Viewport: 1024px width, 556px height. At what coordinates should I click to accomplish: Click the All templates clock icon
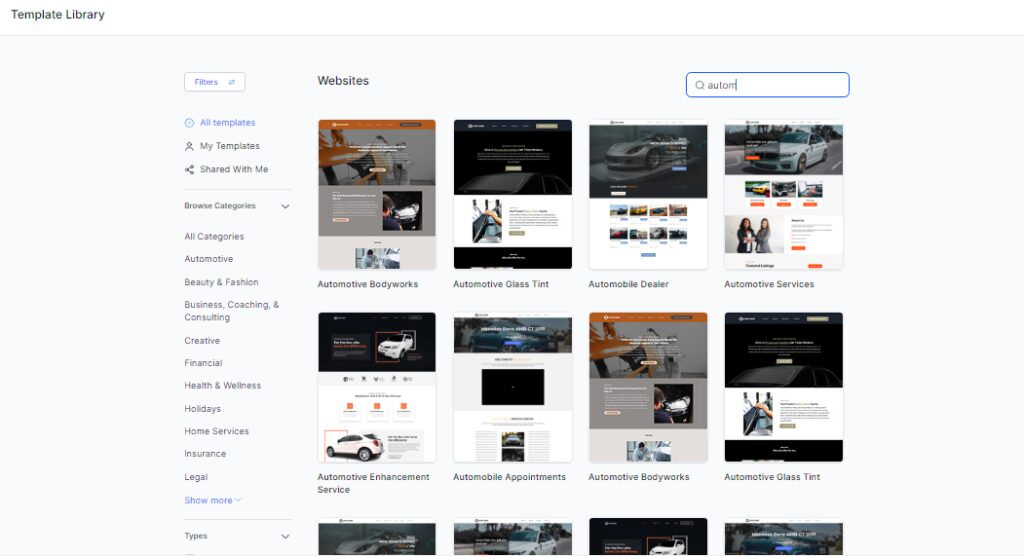point(189,123)
